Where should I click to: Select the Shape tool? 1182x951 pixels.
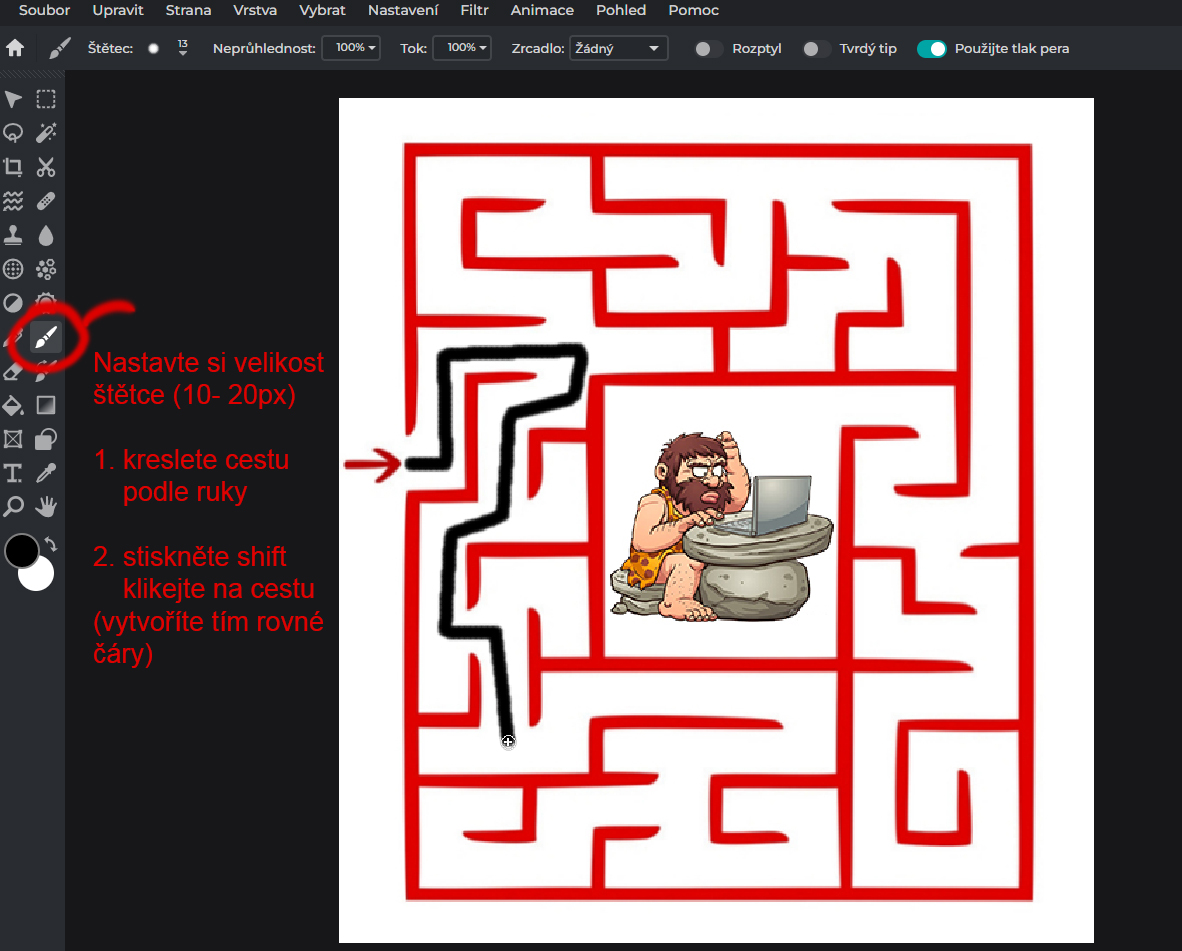pos(46,439)
